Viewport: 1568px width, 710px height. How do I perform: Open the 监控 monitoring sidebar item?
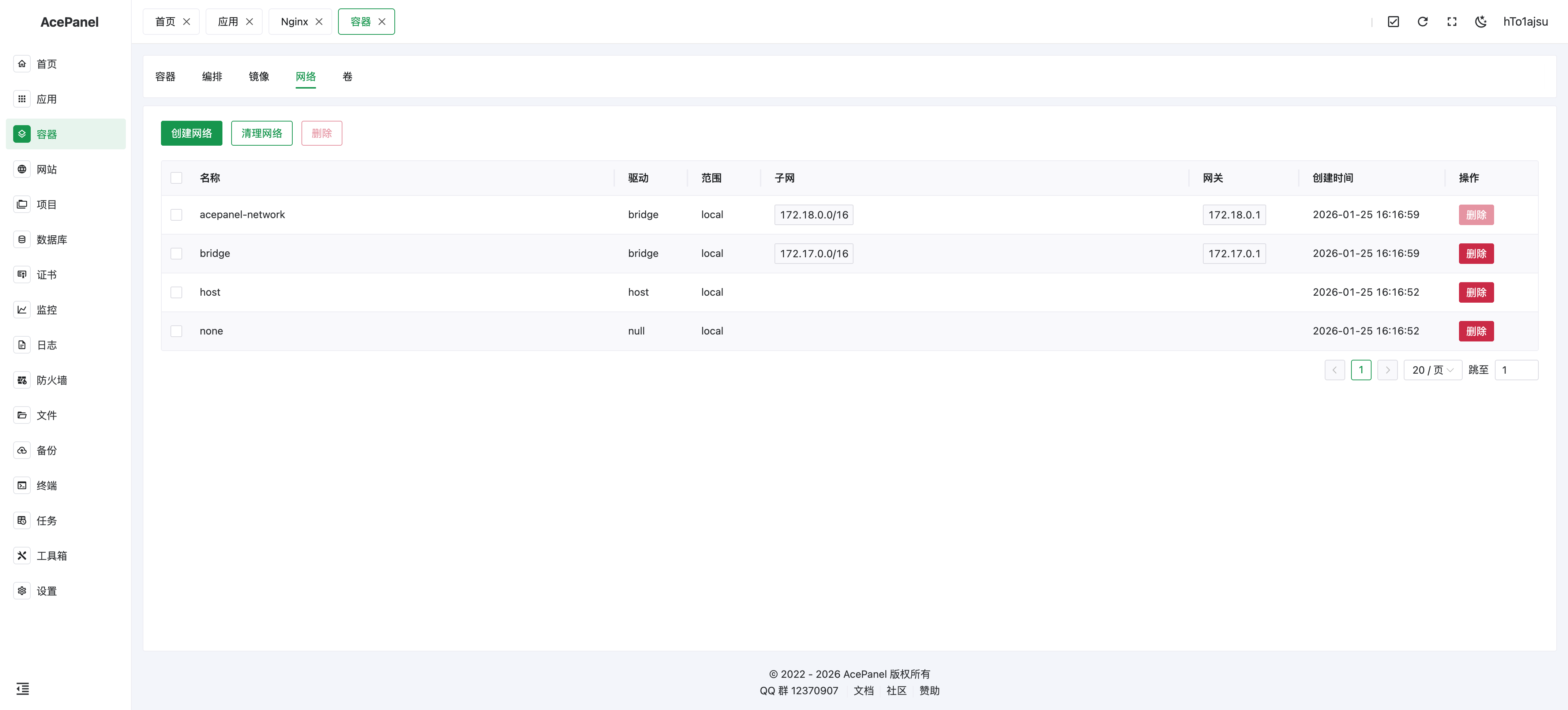pyautogui.click(x=47, y=310)
